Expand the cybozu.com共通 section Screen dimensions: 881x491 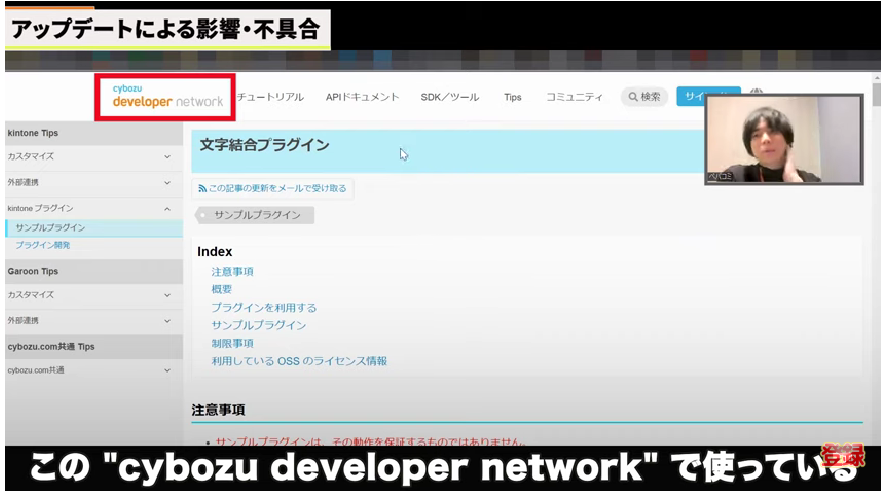tap(167, 371)
